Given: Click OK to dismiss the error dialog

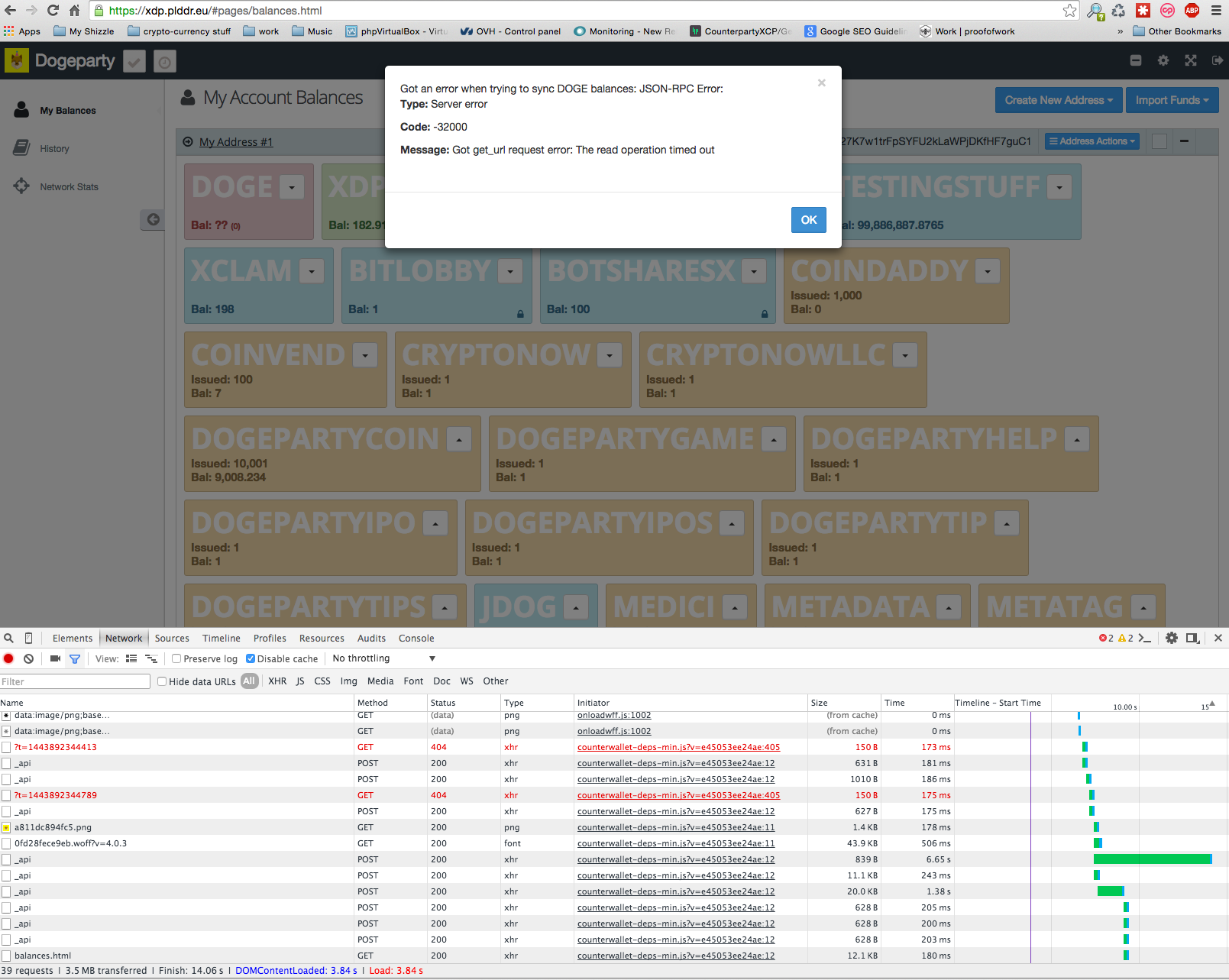Looking at the screenshot, I should [x=809, y=220].
